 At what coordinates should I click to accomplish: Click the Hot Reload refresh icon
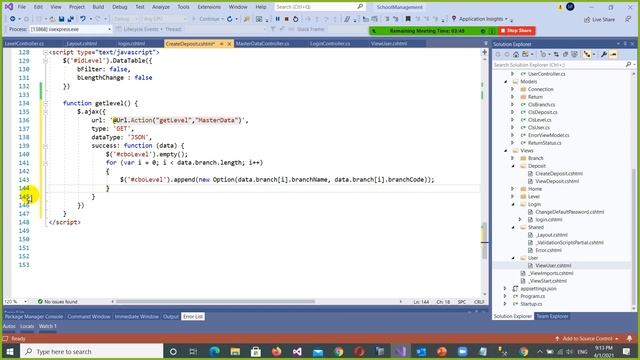coord(230,19)
